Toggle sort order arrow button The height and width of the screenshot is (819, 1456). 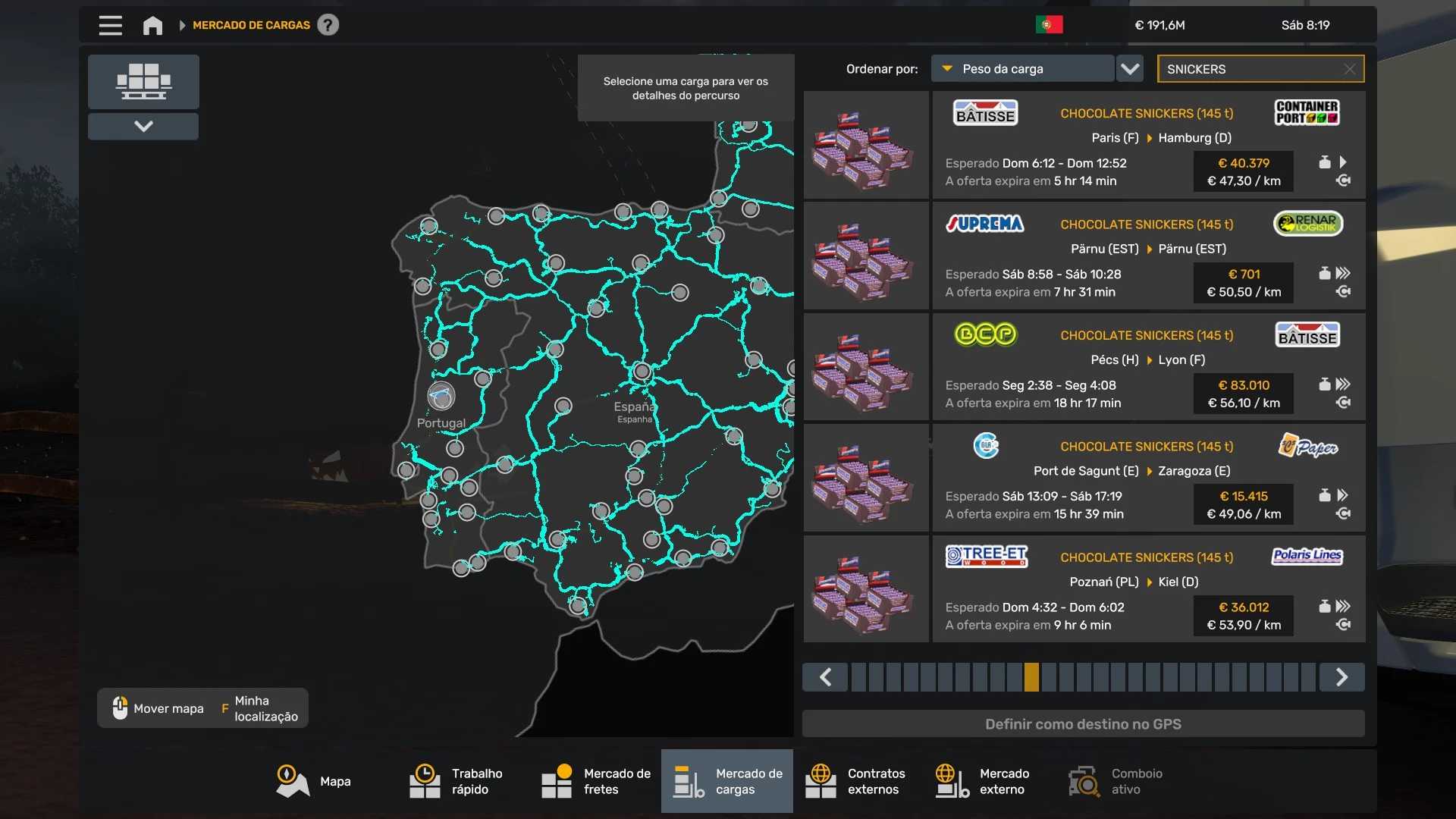(1130, 69)
